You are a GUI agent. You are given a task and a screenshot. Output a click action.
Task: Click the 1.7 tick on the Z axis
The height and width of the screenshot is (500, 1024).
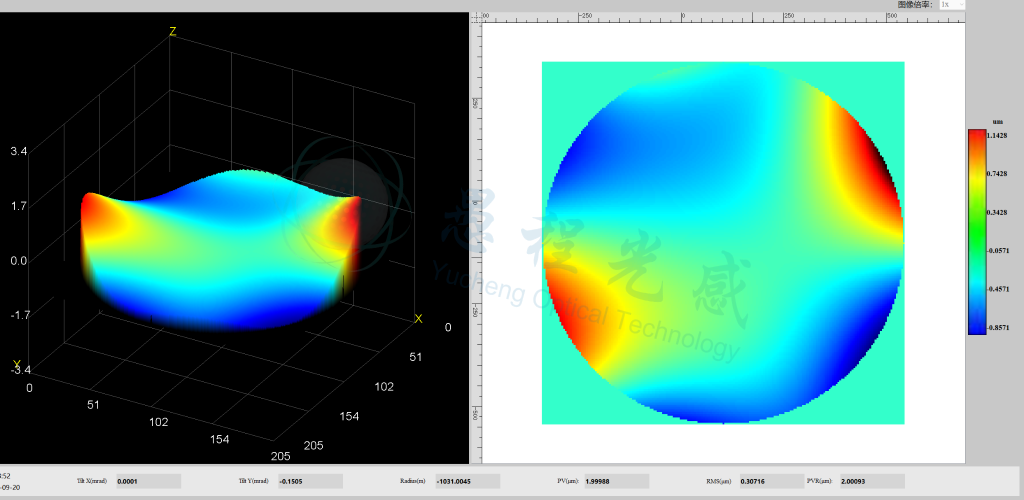pos(18,206)
